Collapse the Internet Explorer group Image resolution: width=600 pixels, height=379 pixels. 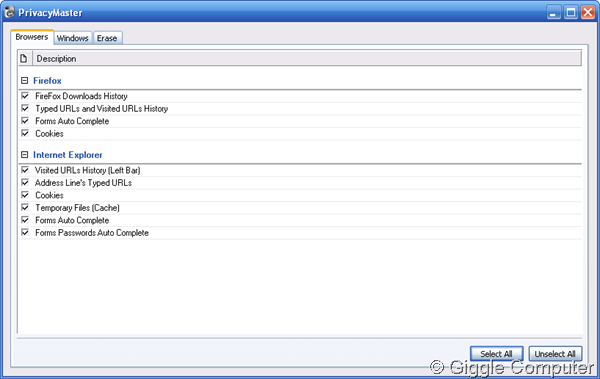(24, 155)
